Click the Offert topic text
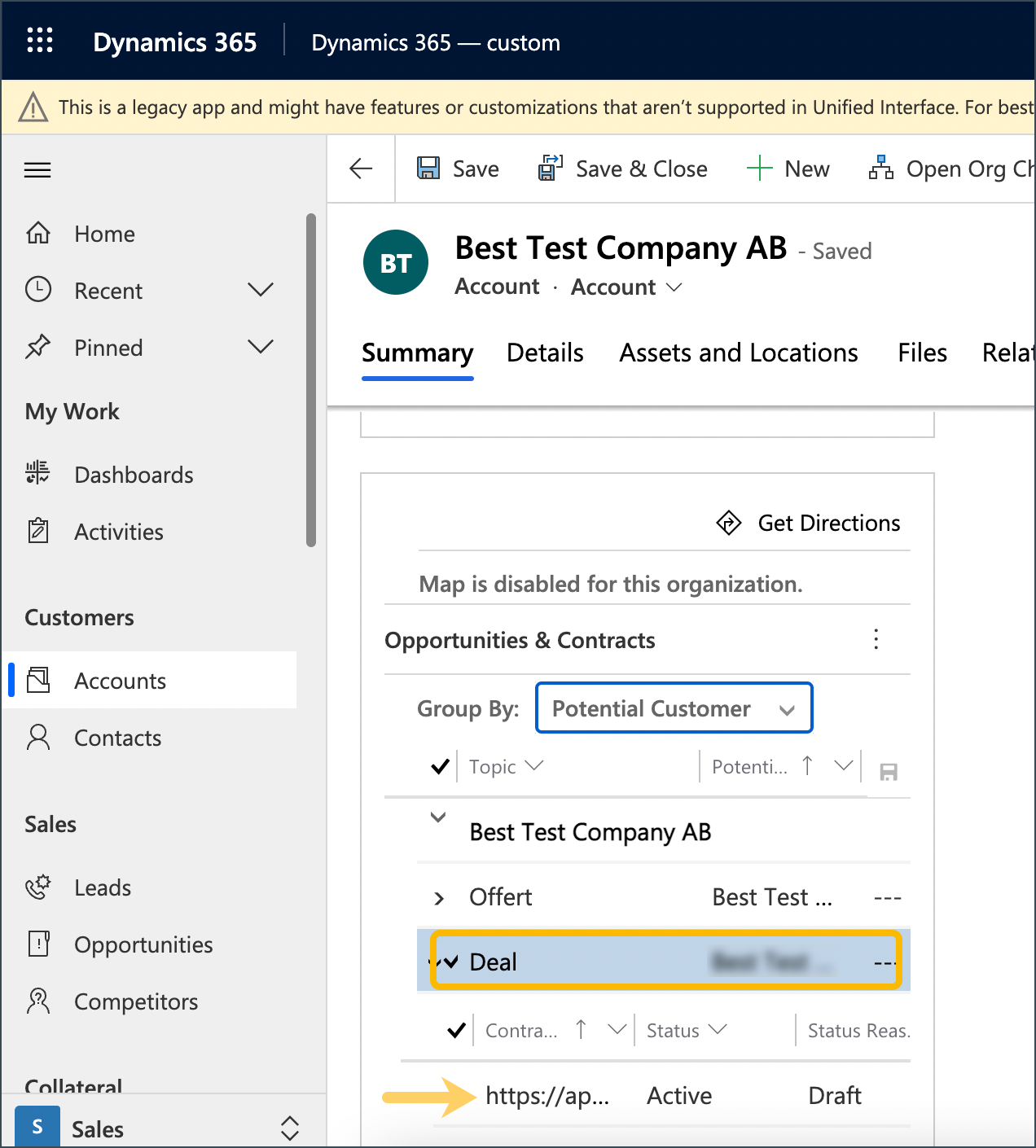1036x1148 pixels. (500, 896)
